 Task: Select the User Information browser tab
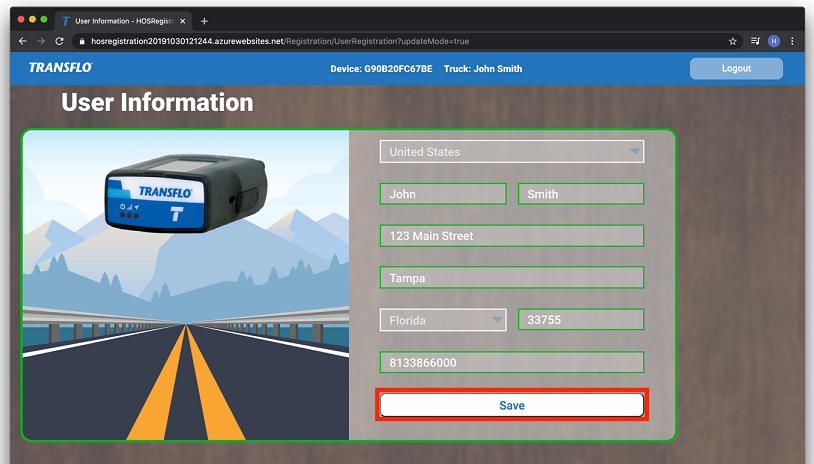coord(120,20)
